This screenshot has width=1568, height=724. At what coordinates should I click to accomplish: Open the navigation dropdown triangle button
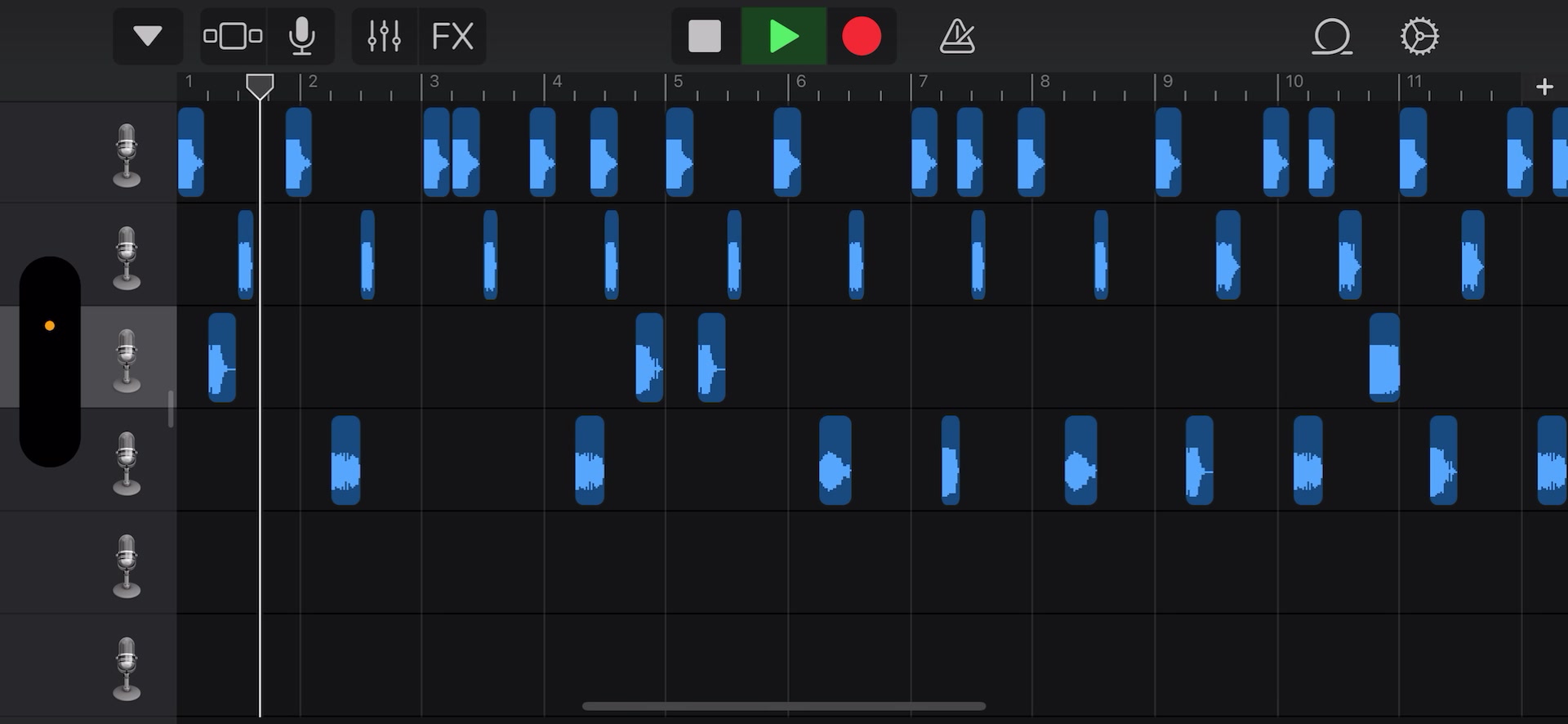pos(148,36)
